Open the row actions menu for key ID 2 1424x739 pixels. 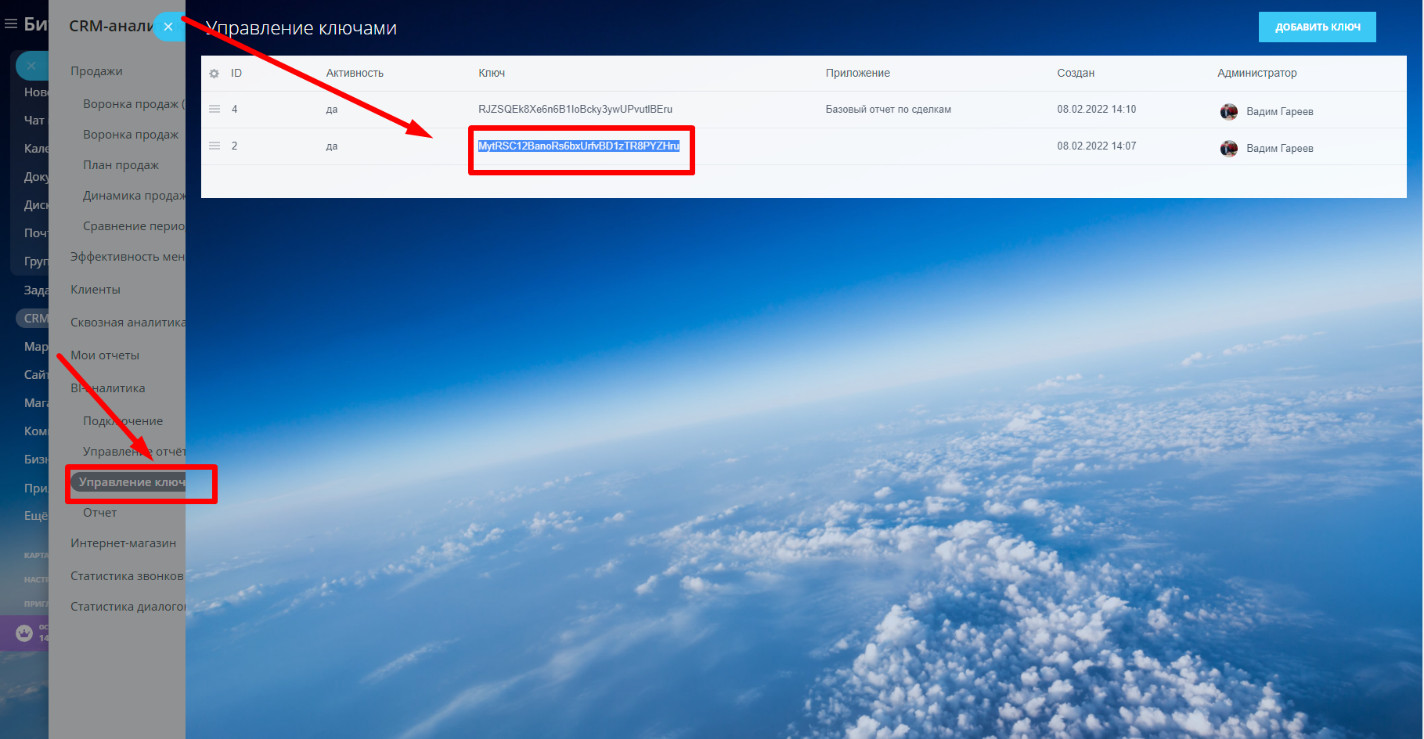click(x=213, y=146)
